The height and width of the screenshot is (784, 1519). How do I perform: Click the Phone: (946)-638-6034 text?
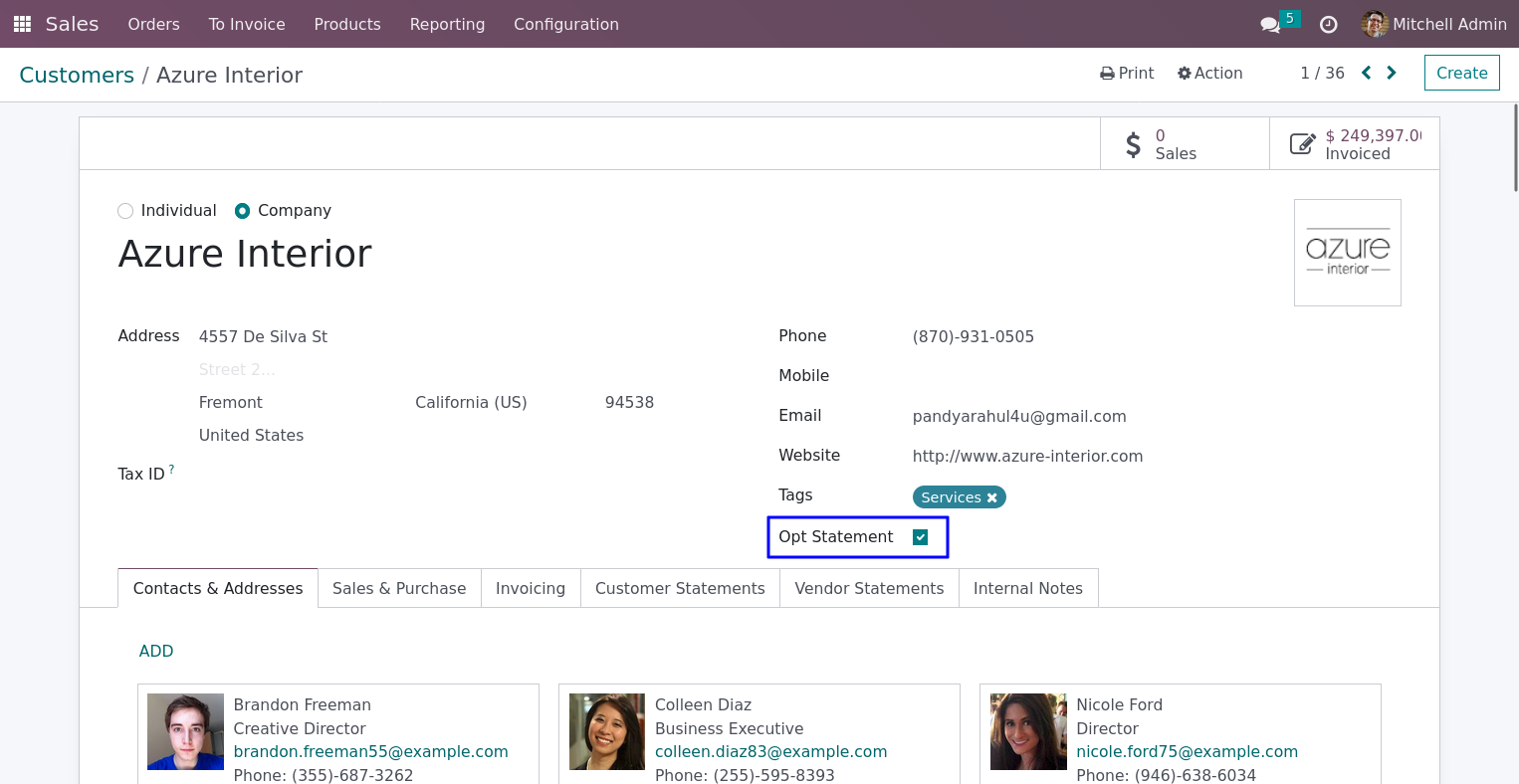coord(1166,775)
